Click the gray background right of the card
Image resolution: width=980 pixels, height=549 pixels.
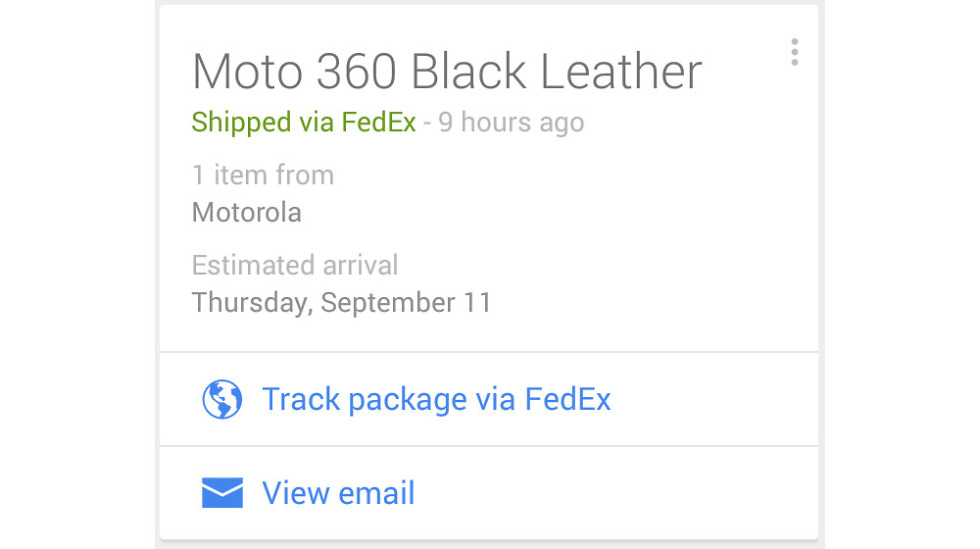point(900,275)
